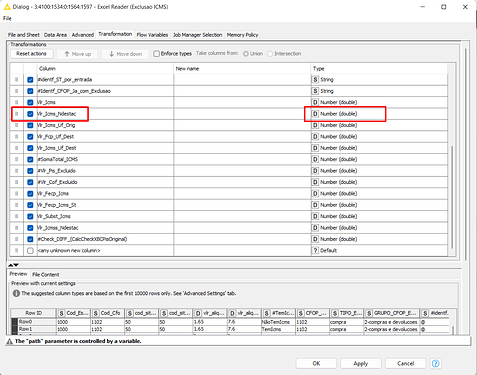Screen dimensions: 477x375
Task: Open the File Content tab
Action: tap(46, 275)
